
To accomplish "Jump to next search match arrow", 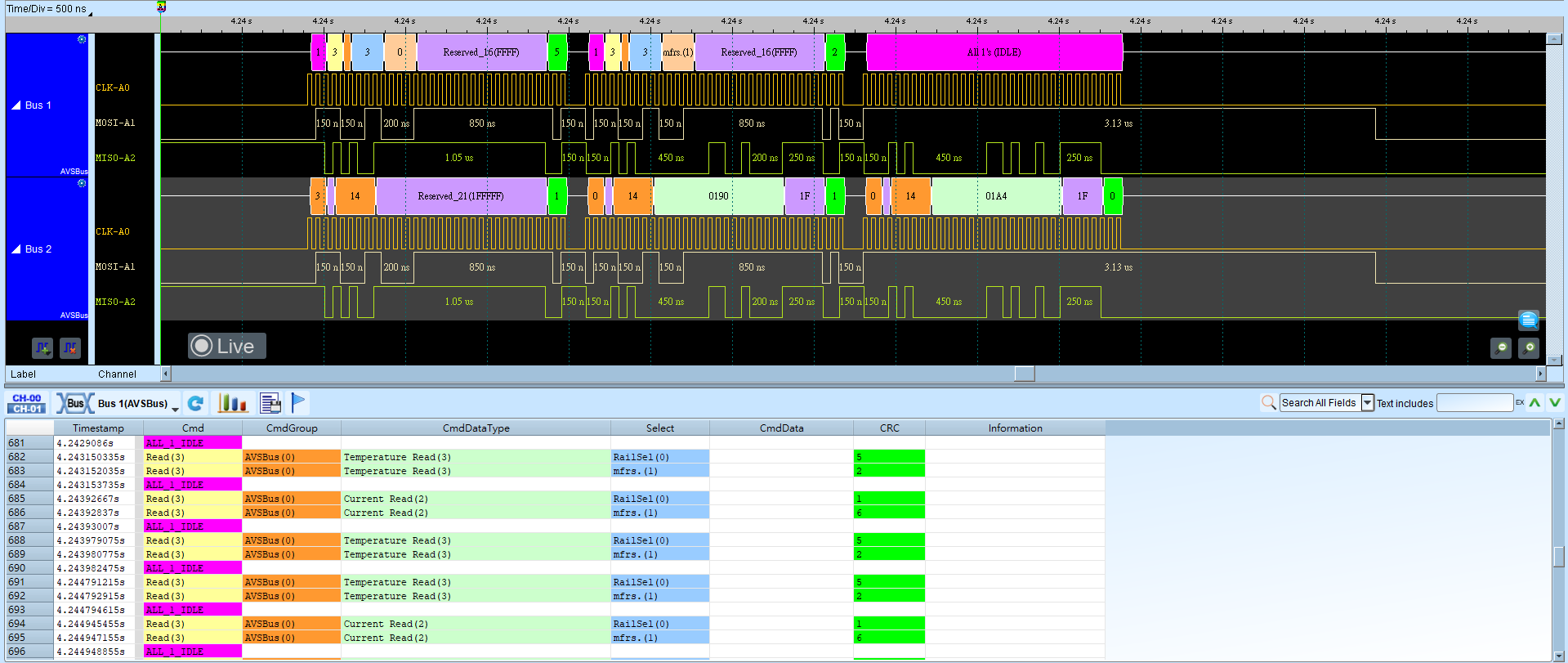I will (x=1554, y=402).
